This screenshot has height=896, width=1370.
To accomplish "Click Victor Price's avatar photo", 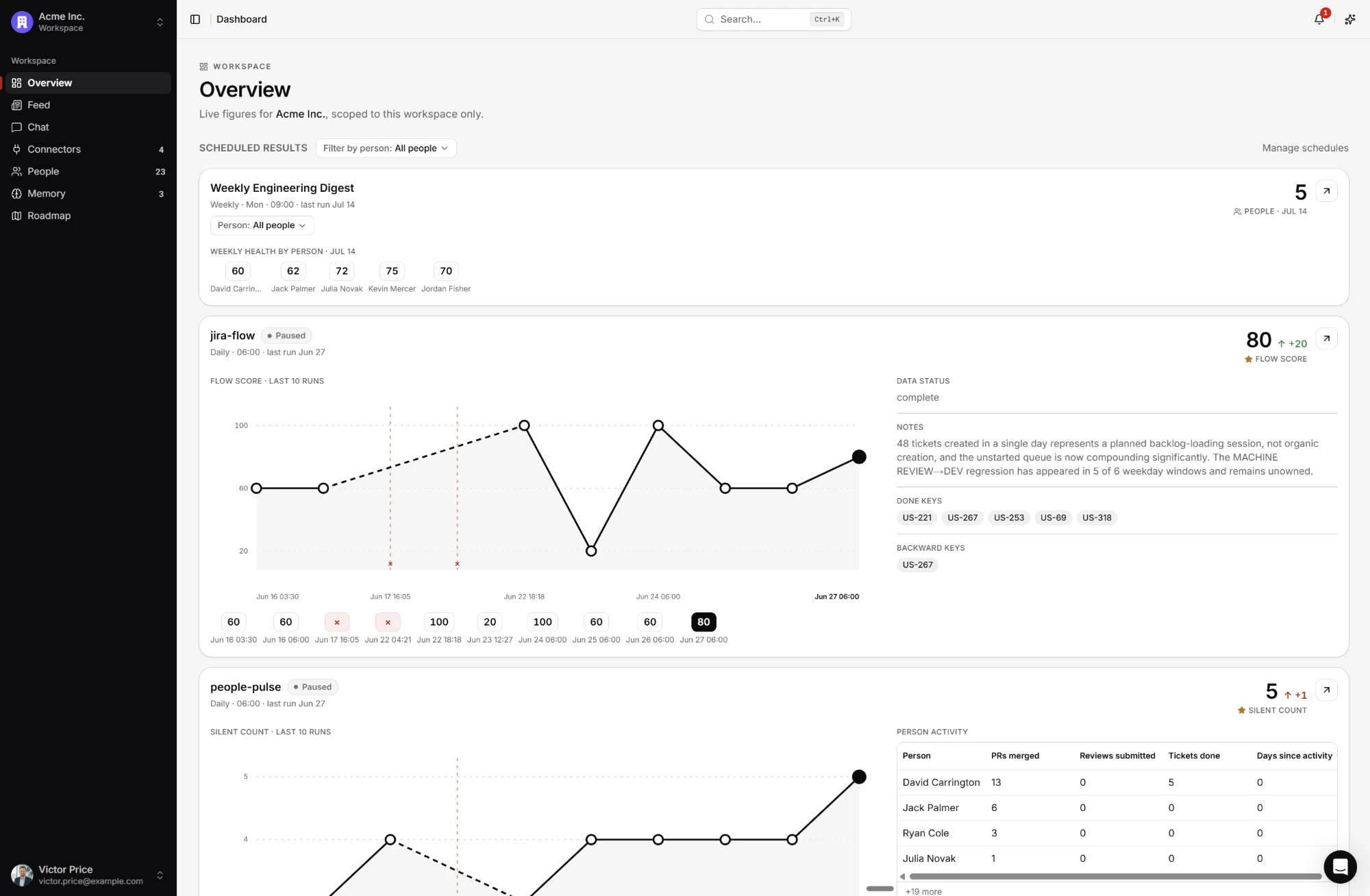I will point(22,875).
